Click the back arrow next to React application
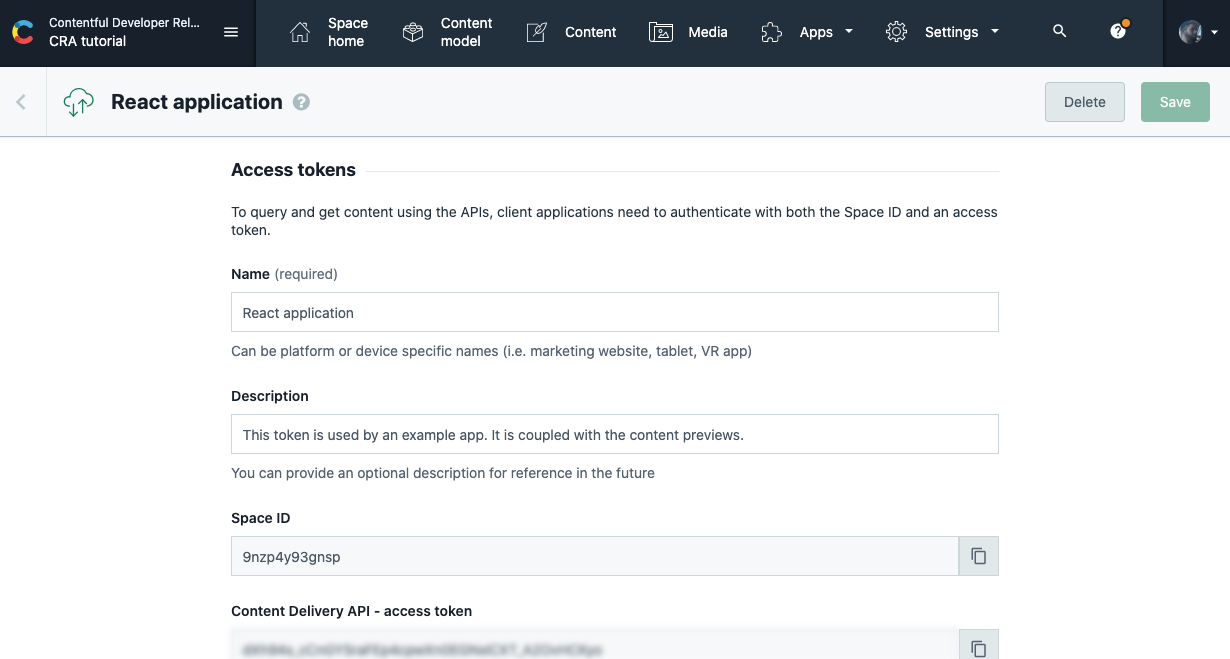The image size is (1230, 659). tap(21, 101)
